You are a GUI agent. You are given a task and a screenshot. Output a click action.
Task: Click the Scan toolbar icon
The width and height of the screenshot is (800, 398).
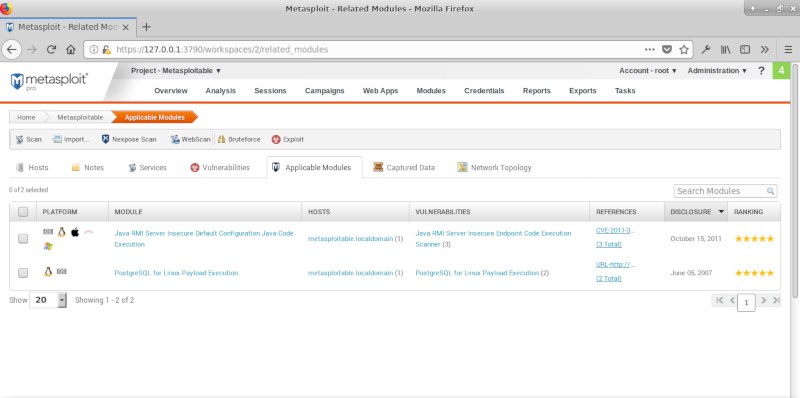tap(20, 139)
